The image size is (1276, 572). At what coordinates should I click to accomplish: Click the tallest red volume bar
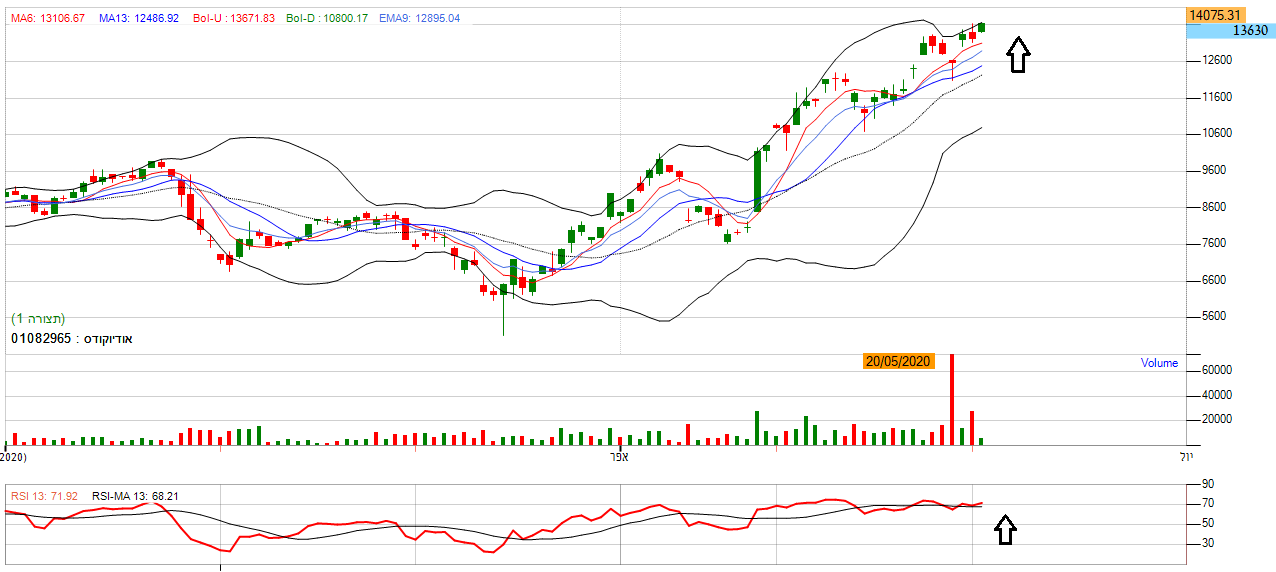[952, 400]
